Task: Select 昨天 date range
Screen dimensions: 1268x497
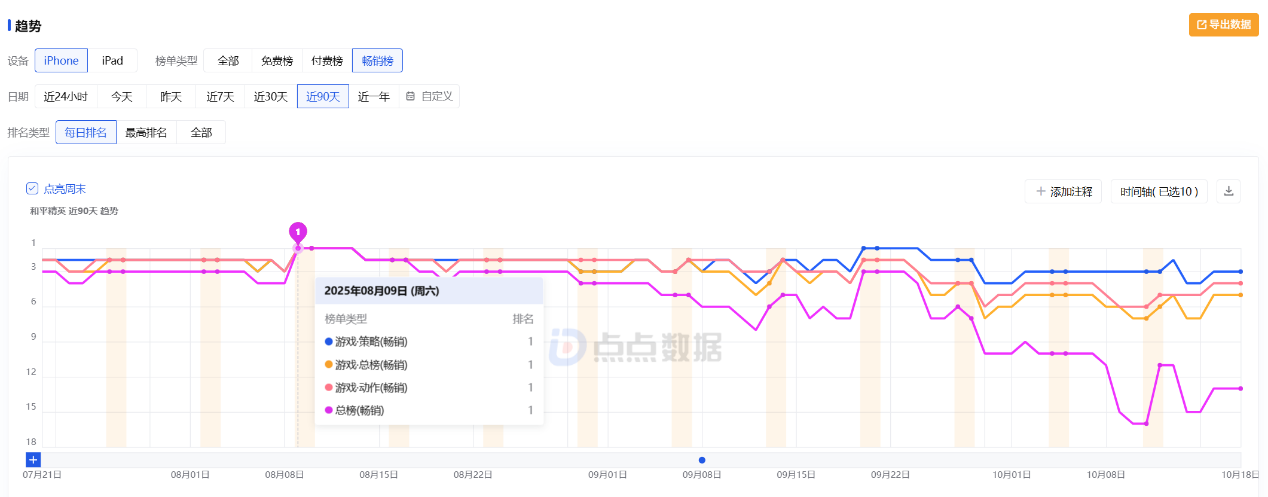Action: pos(171,96)
